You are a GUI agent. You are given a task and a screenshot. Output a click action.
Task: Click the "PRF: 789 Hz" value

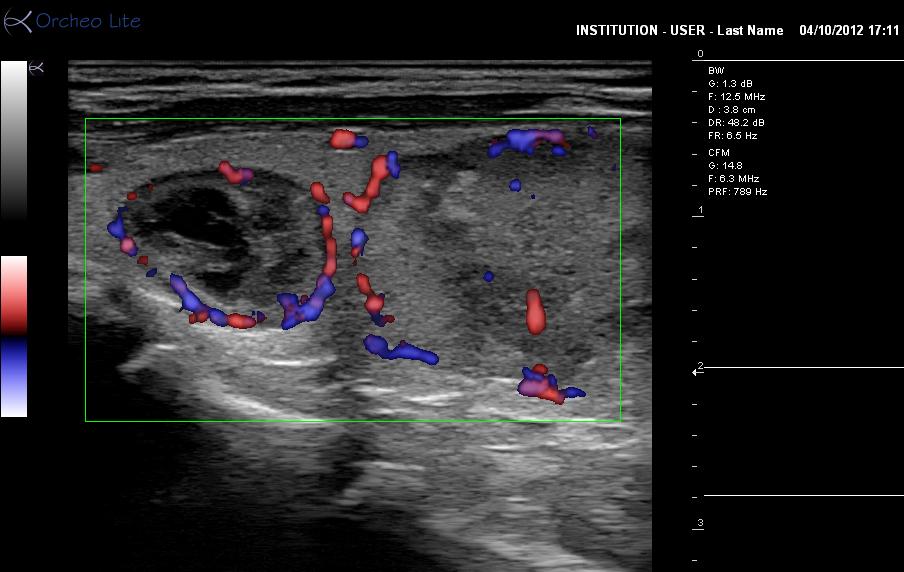(x=737, y=191)
